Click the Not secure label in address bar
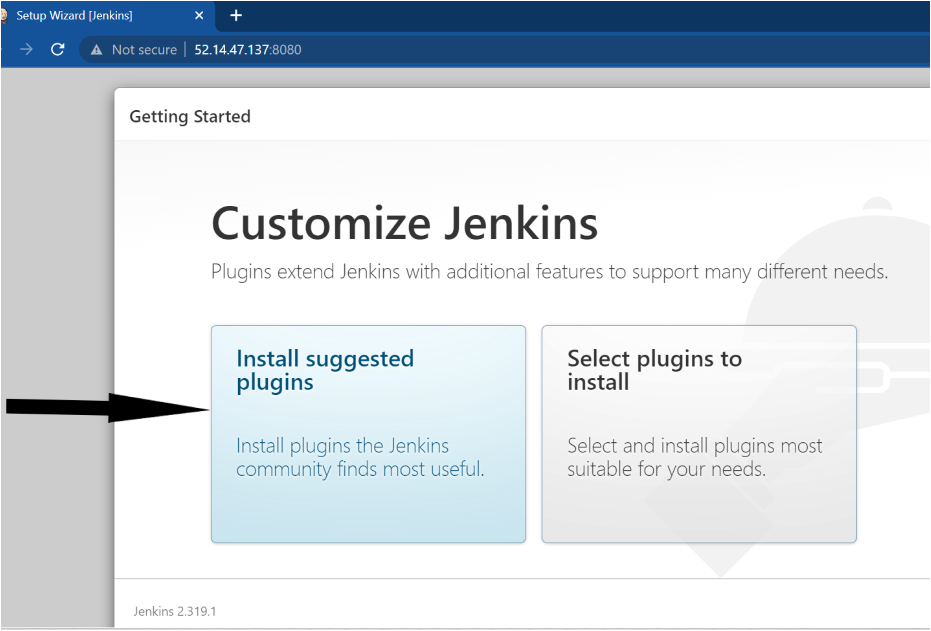The width and height of the screenshot is (931, 631). [144, 50]
